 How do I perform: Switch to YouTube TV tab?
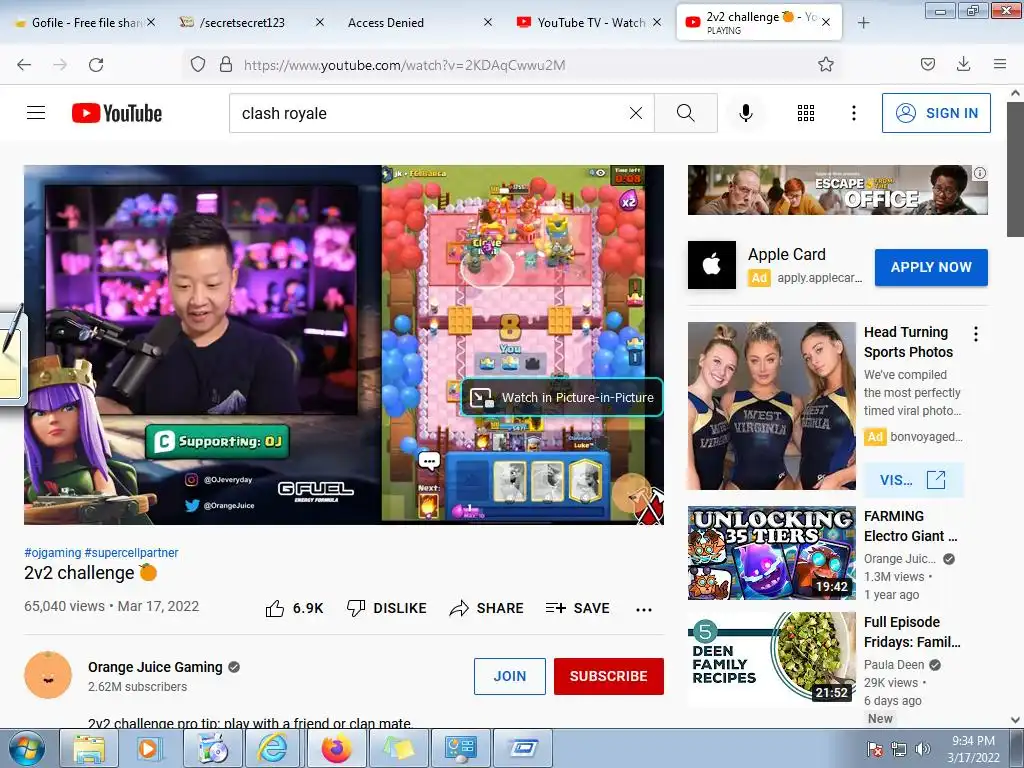click(x=588, y=22)
